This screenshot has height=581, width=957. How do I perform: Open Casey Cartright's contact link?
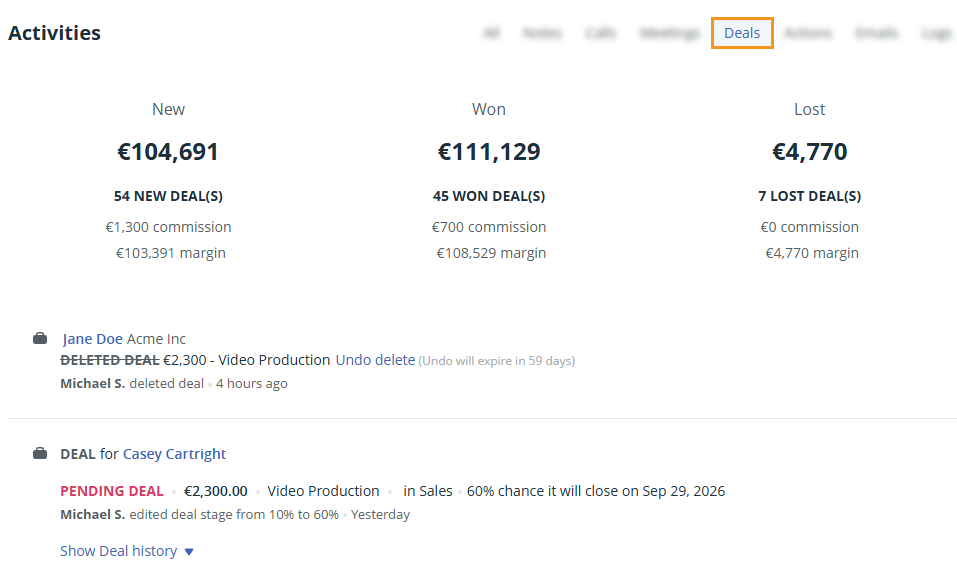[175, 454]
